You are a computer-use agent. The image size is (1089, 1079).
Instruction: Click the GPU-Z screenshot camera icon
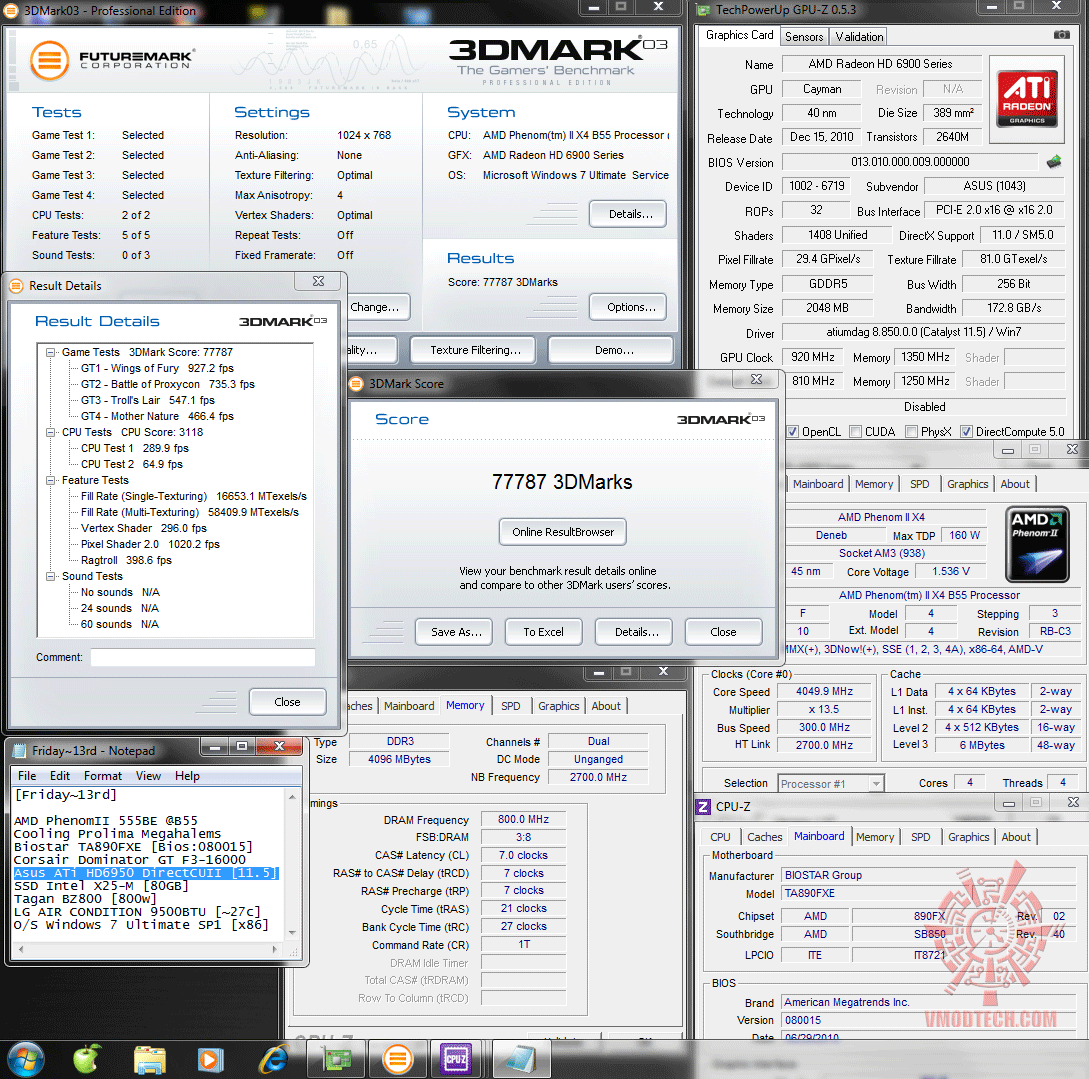(1061, 35)
